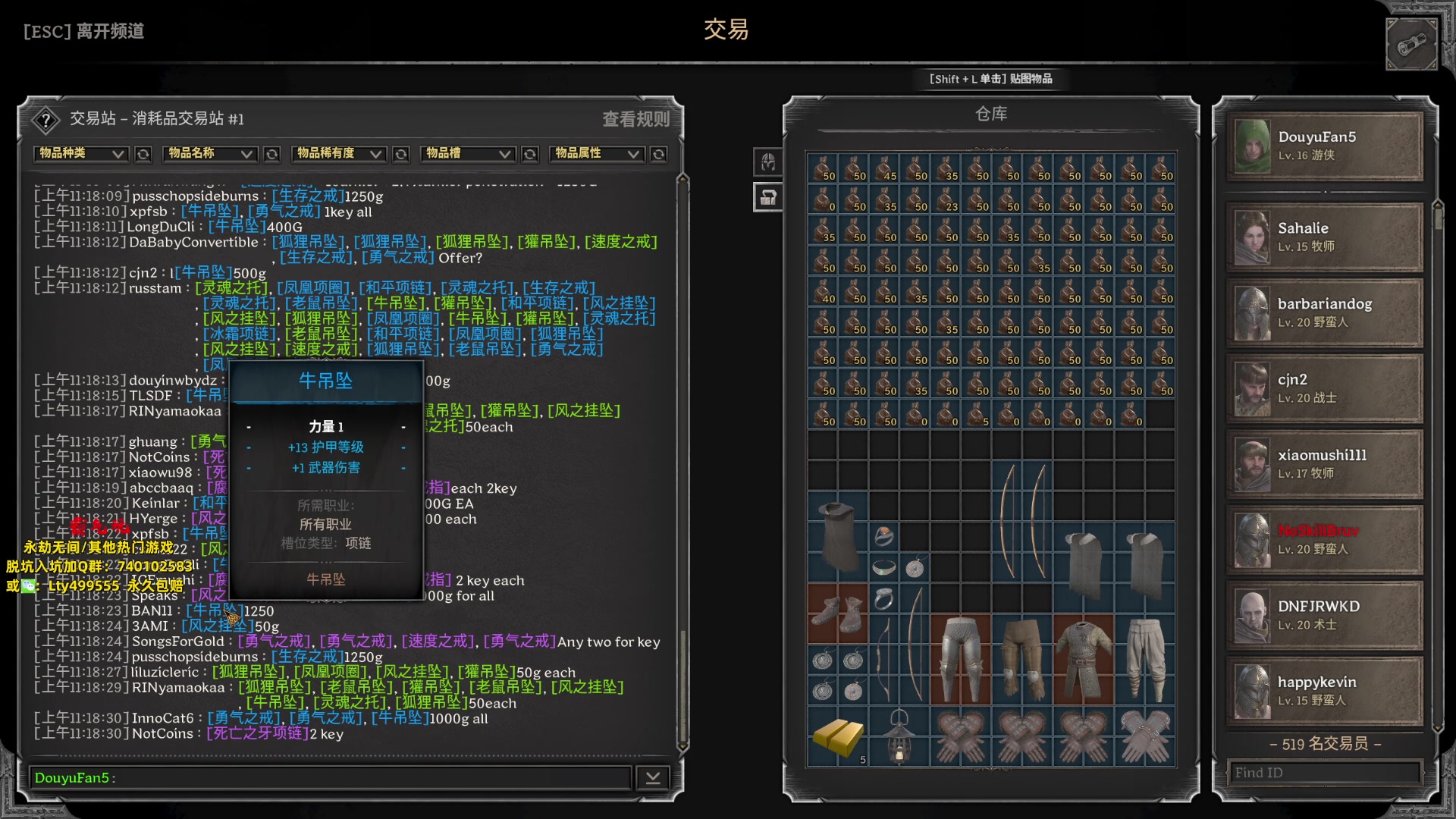This screenshot has width=1456, height=819.
Task: Click chat sender name SongsForGold
Action: point(178,642)
